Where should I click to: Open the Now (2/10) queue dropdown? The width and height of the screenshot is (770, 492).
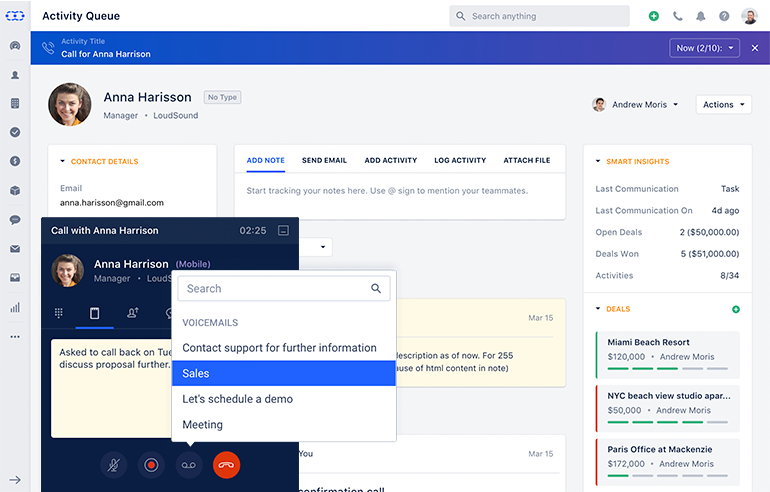(x=704, y=48)
